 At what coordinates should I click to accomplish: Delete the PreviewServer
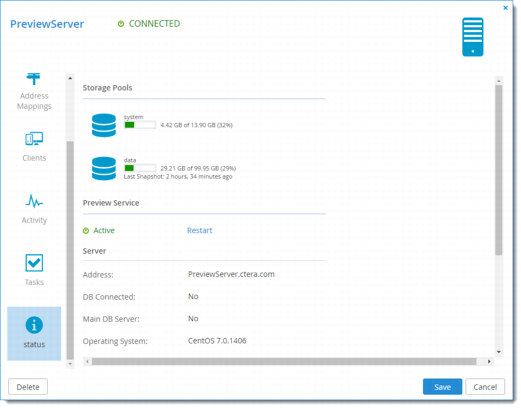click(28, 387)
